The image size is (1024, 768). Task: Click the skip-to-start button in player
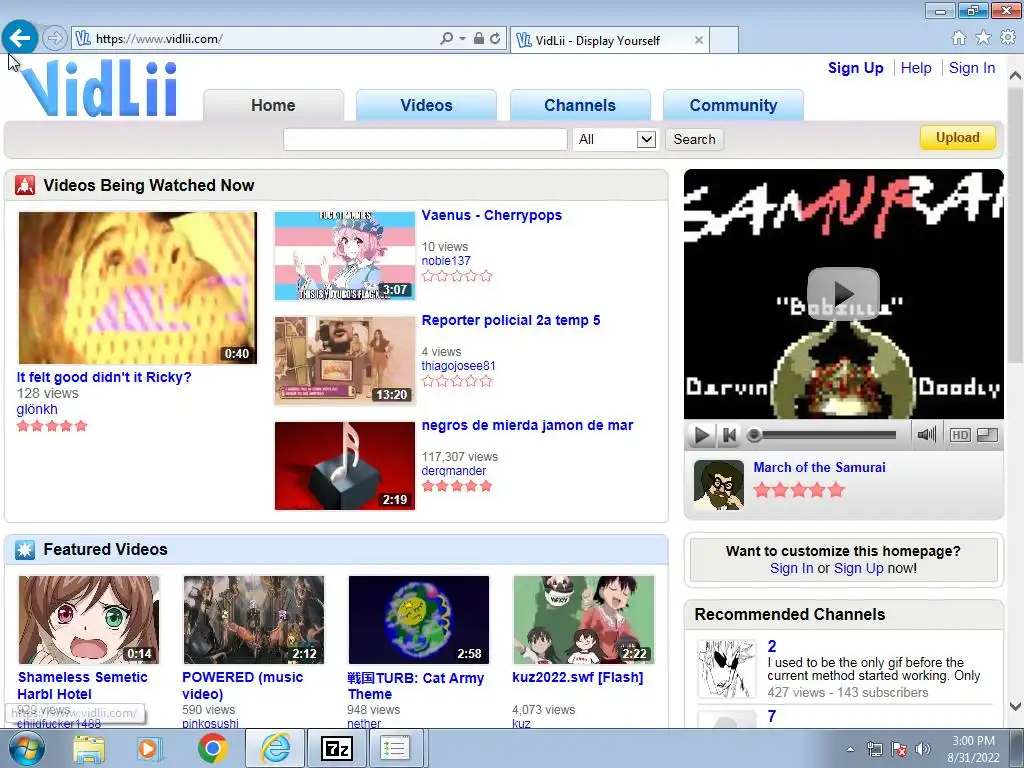point(729,435)
